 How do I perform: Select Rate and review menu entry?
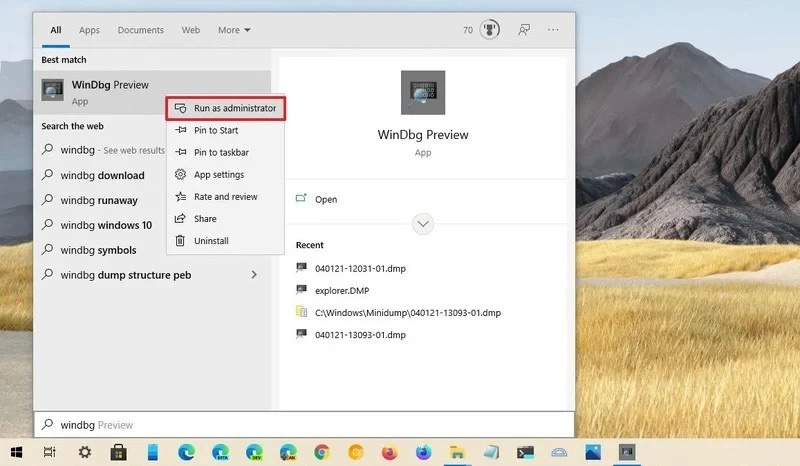(x=225, y=197)
